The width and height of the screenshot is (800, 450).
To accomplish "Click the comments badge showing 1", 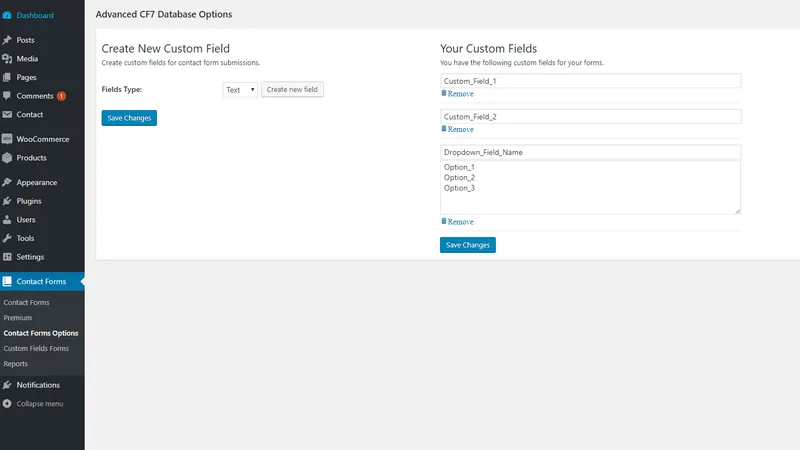I will click(x=61, y=96).
